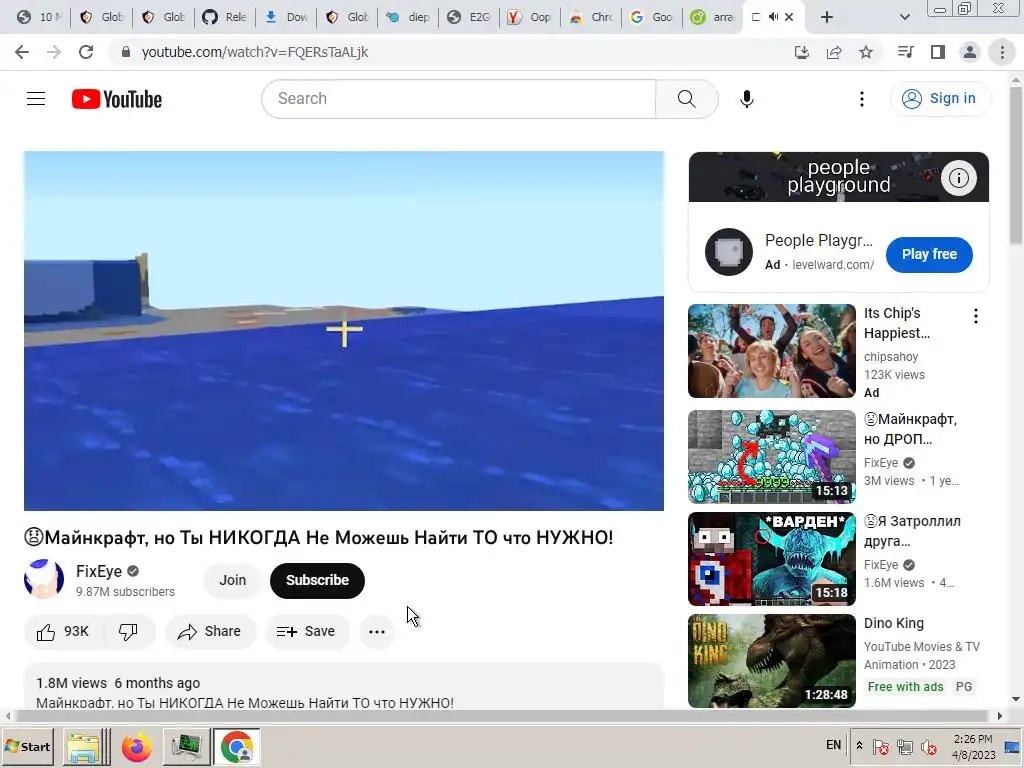Open Chrome media controls icon
The image size is (1024, 768).
coord(905,52)
